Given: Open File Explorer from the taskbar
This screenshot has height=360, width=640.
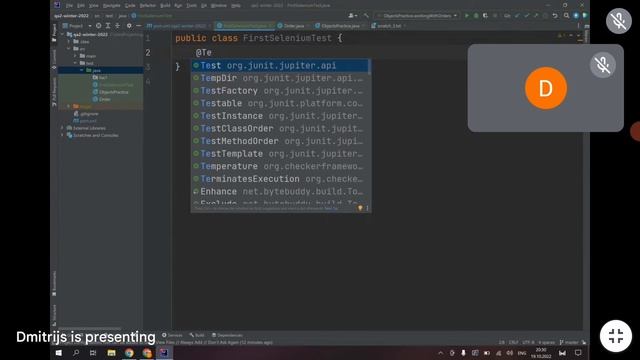Looking at the screenshot, I should [111, 353].
